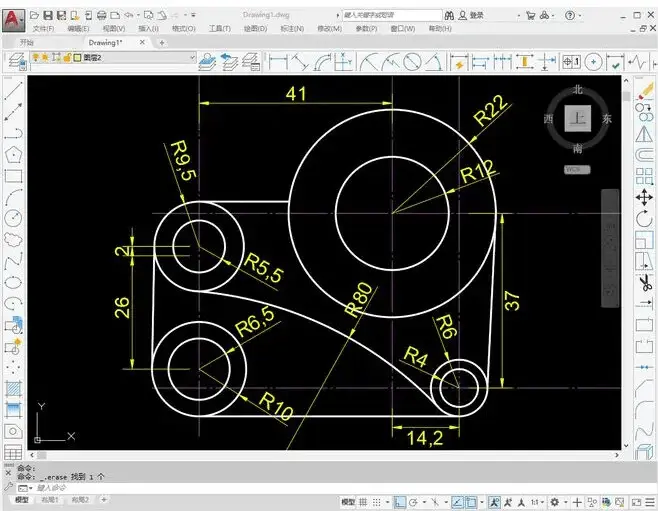Click the Linear dimension tool
This screenshot has height=511, width=658.
click(278, 62)
